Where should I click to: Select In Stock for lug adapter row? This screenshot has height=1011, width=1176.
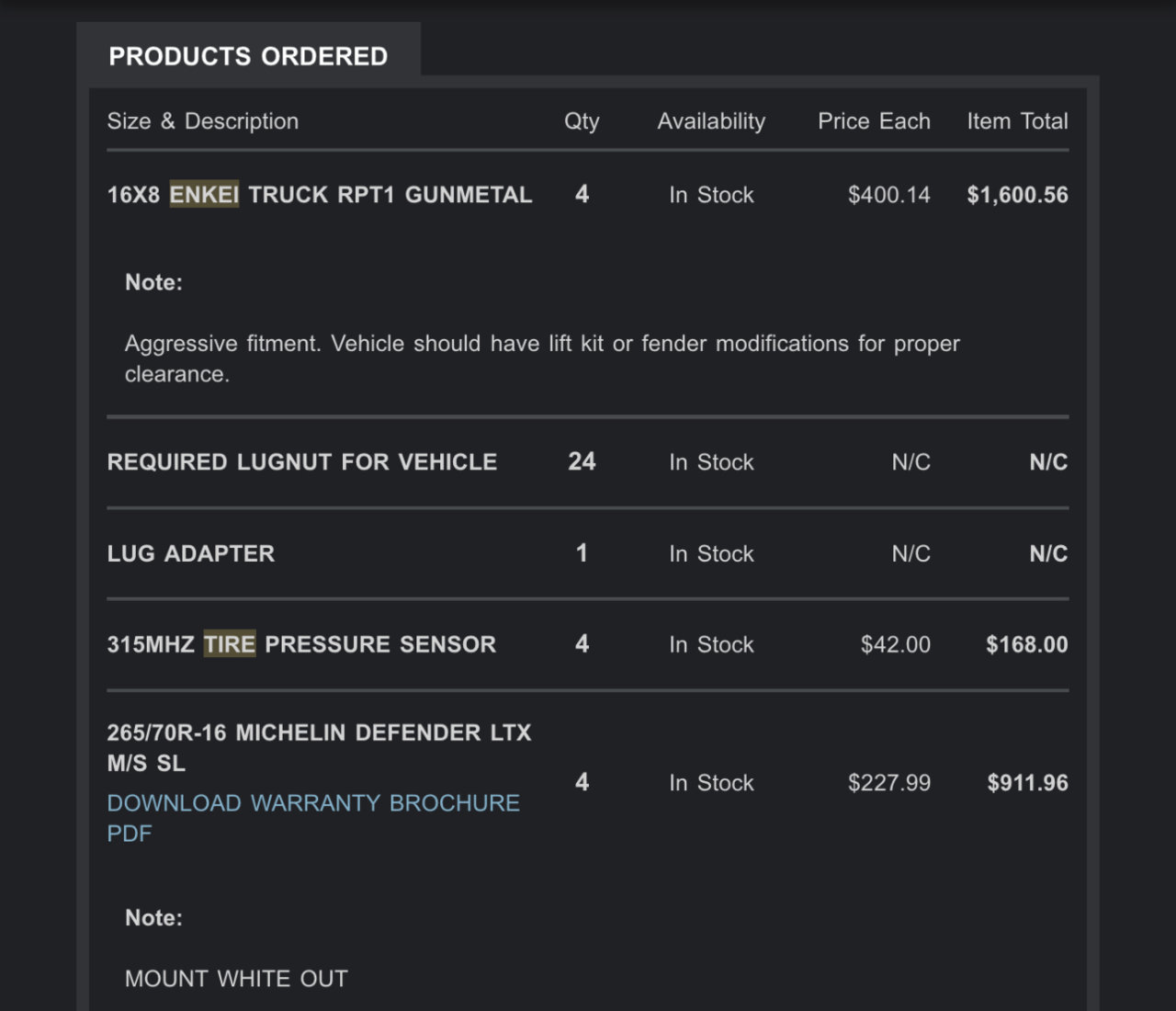(x=711, y=553)
